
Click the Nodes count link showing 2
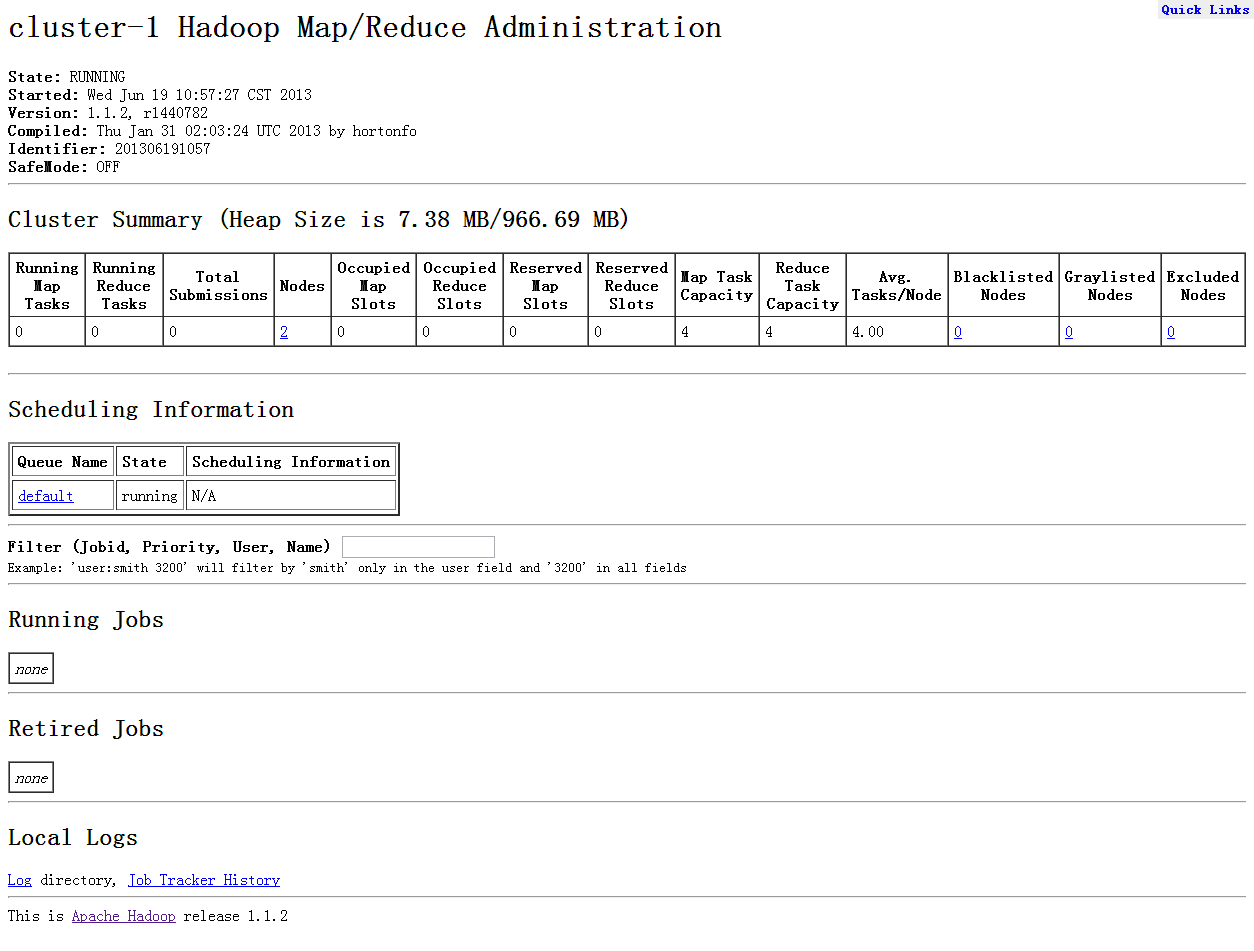[284, 332]
